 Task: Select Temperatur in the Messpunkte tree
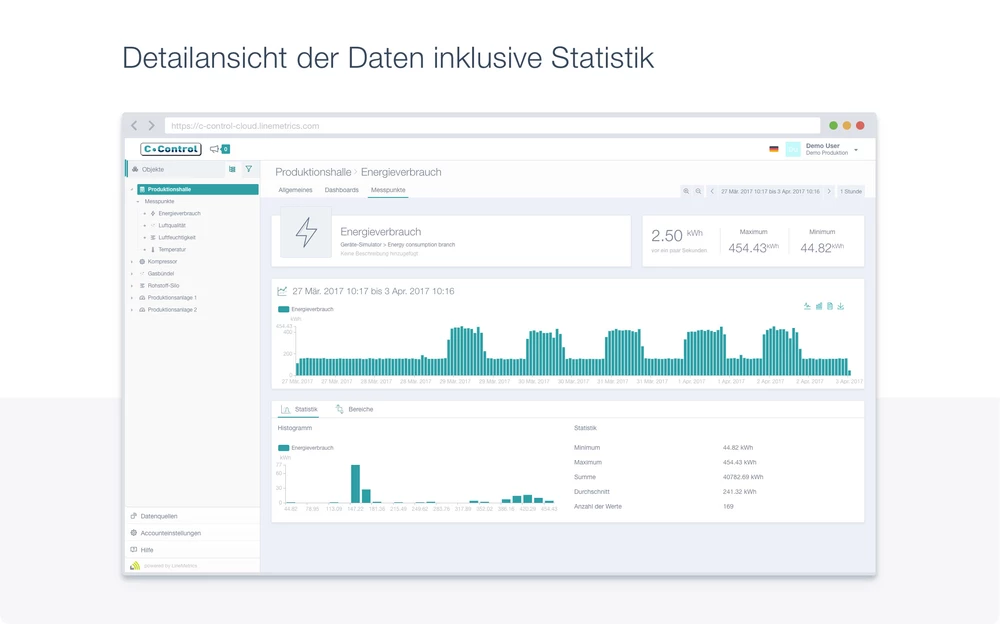click(171, 249)
